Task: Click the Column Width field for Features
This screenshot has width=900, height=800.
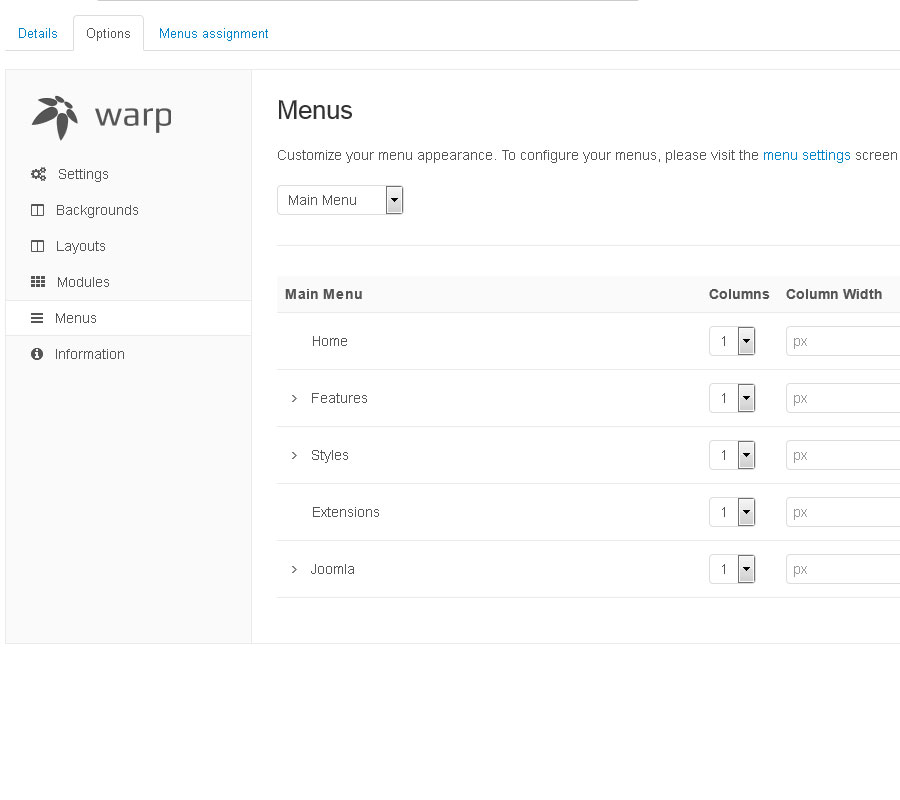Action: [x=842, y=398]
